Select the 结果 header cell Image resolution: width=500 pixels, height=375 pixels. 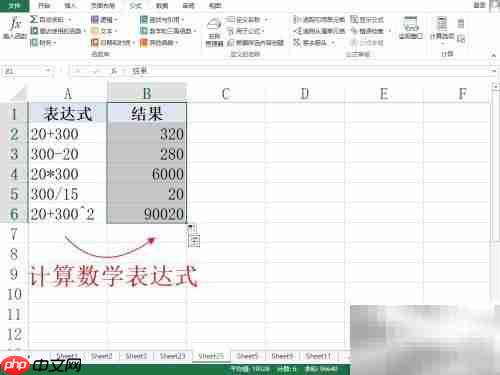coord(147,113)
